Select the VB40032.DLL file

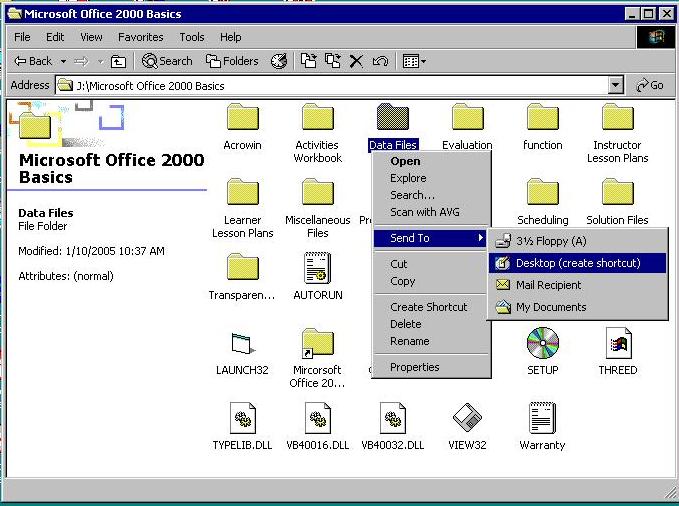pos(392,426)
